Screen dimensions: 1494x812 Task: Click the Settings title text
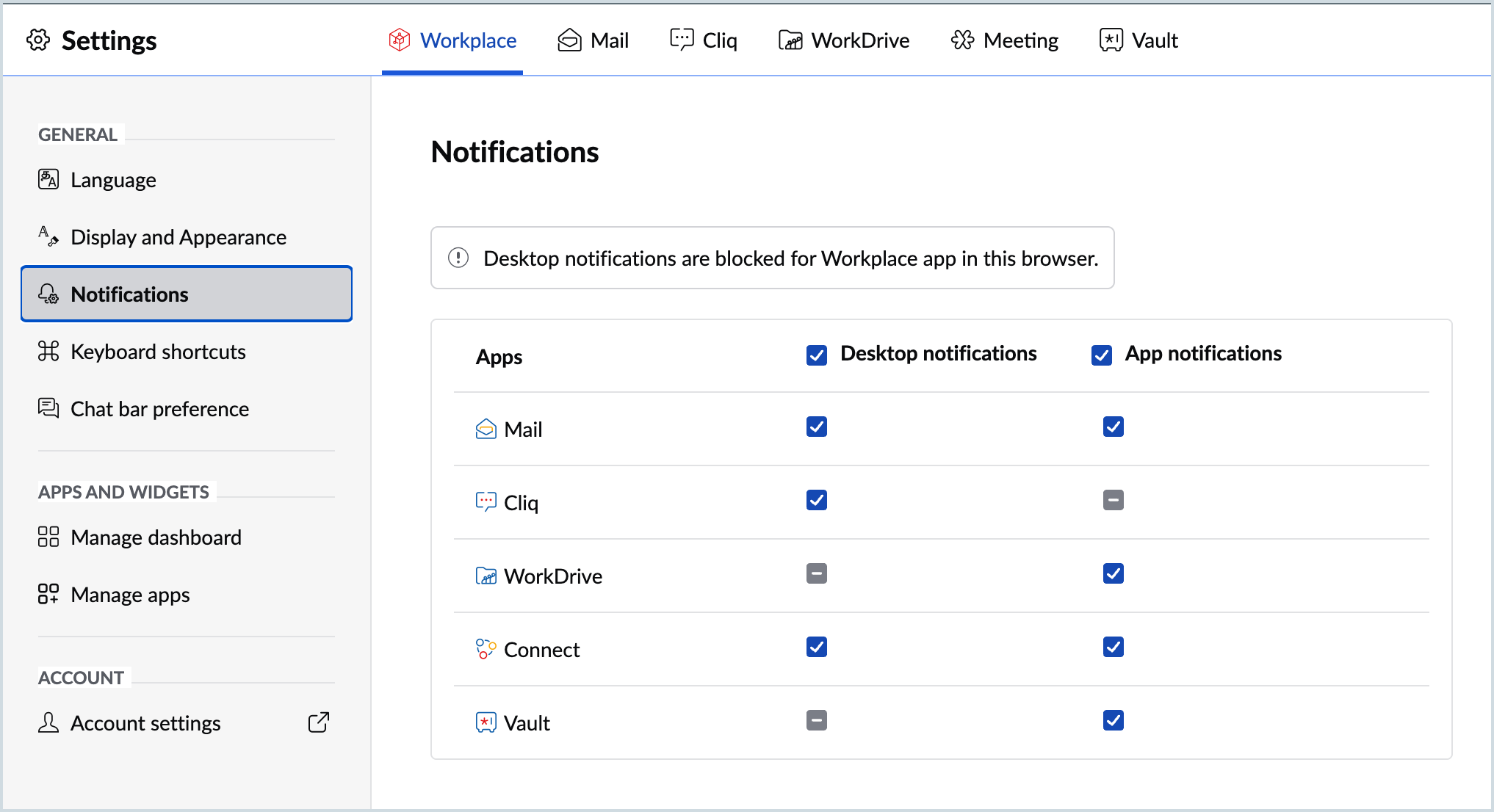pos(109,40)
